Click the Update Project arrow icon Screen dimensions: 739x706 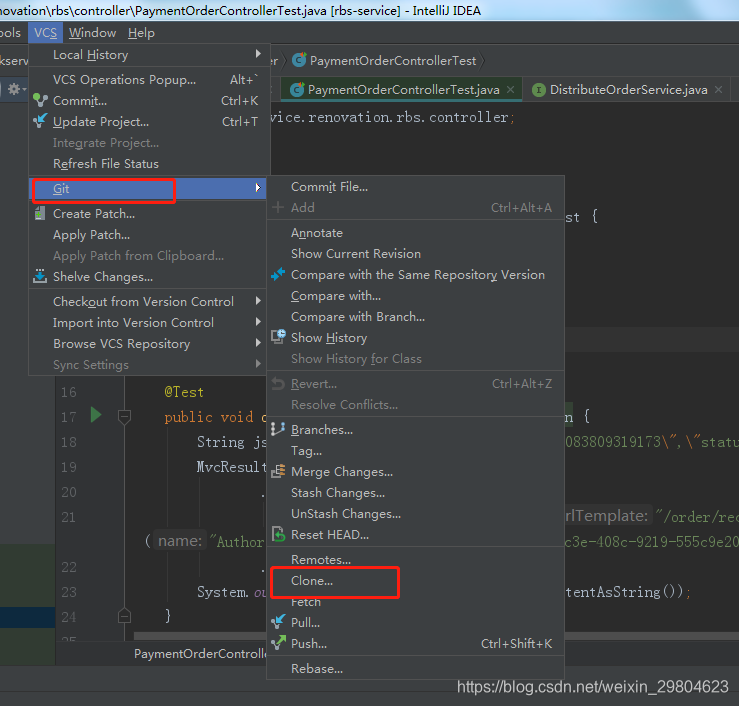tap(40, 121)
